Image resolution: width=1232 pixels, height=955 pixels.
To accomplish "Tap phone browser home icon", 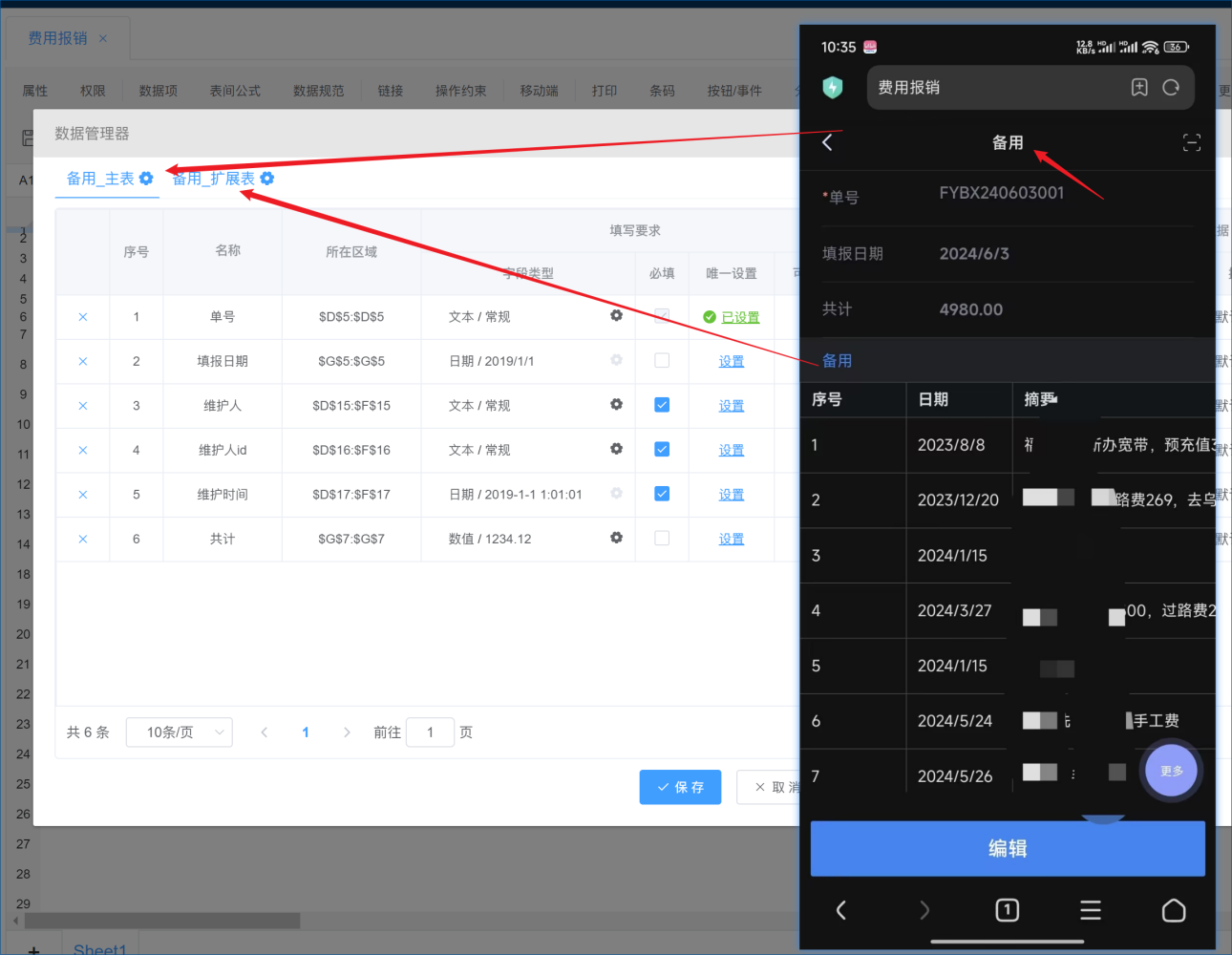I will pyautogui.click(x=1174, y=910).
